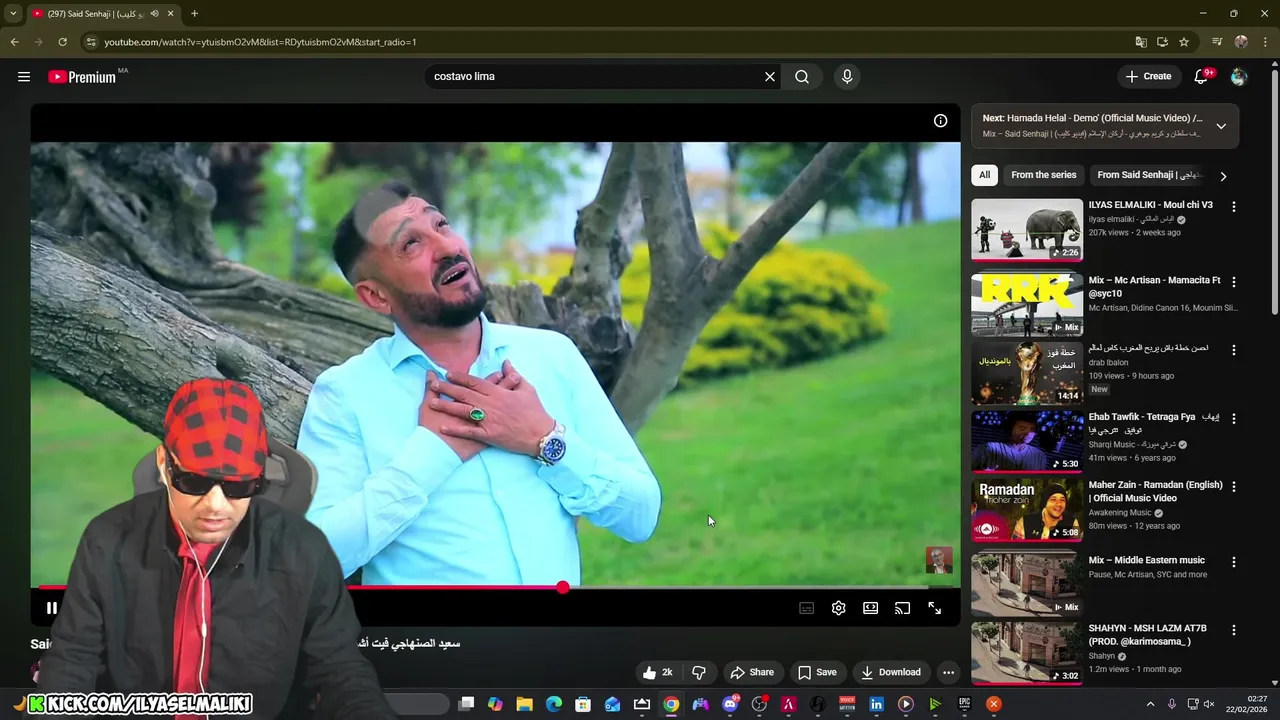Show hidden system tray icons
The height and width of the screenshot is (720, 1280).
[x=1150, y=704]
